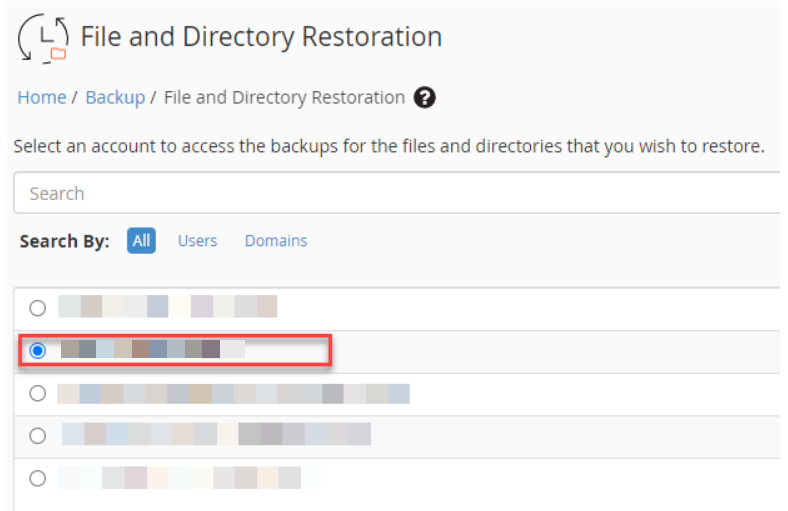
Task: Select the highlighted second account radio button
Action: point(38,350)
